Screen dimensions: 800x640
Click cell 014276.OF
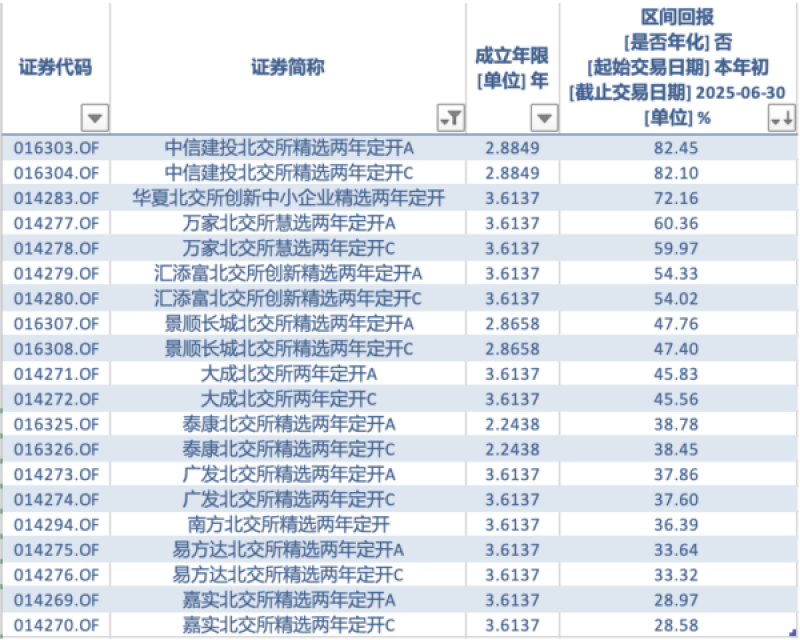coord(56,575)
